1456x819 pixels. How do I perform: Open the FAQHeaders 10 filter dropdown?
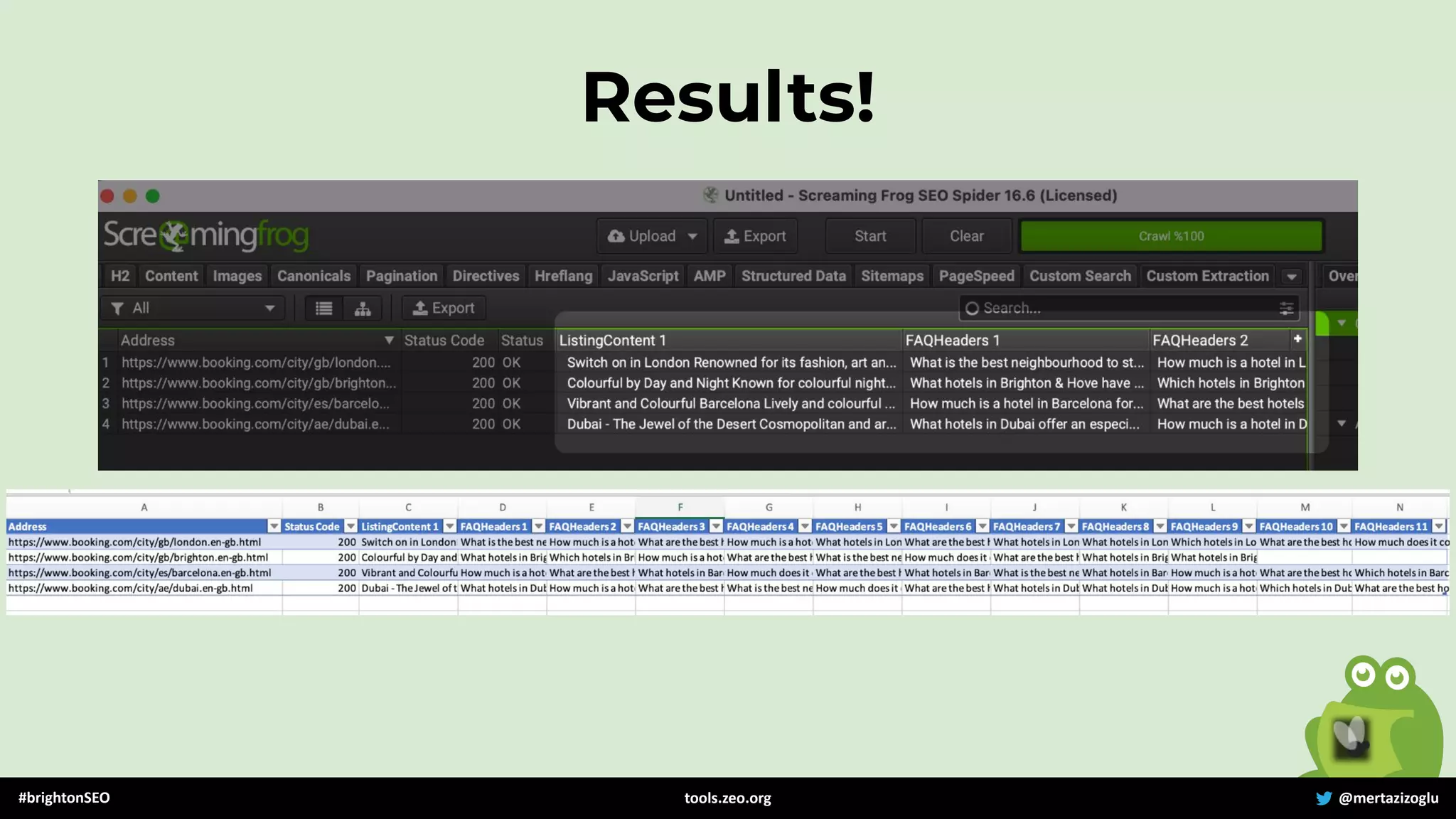tap(1344, 527)
